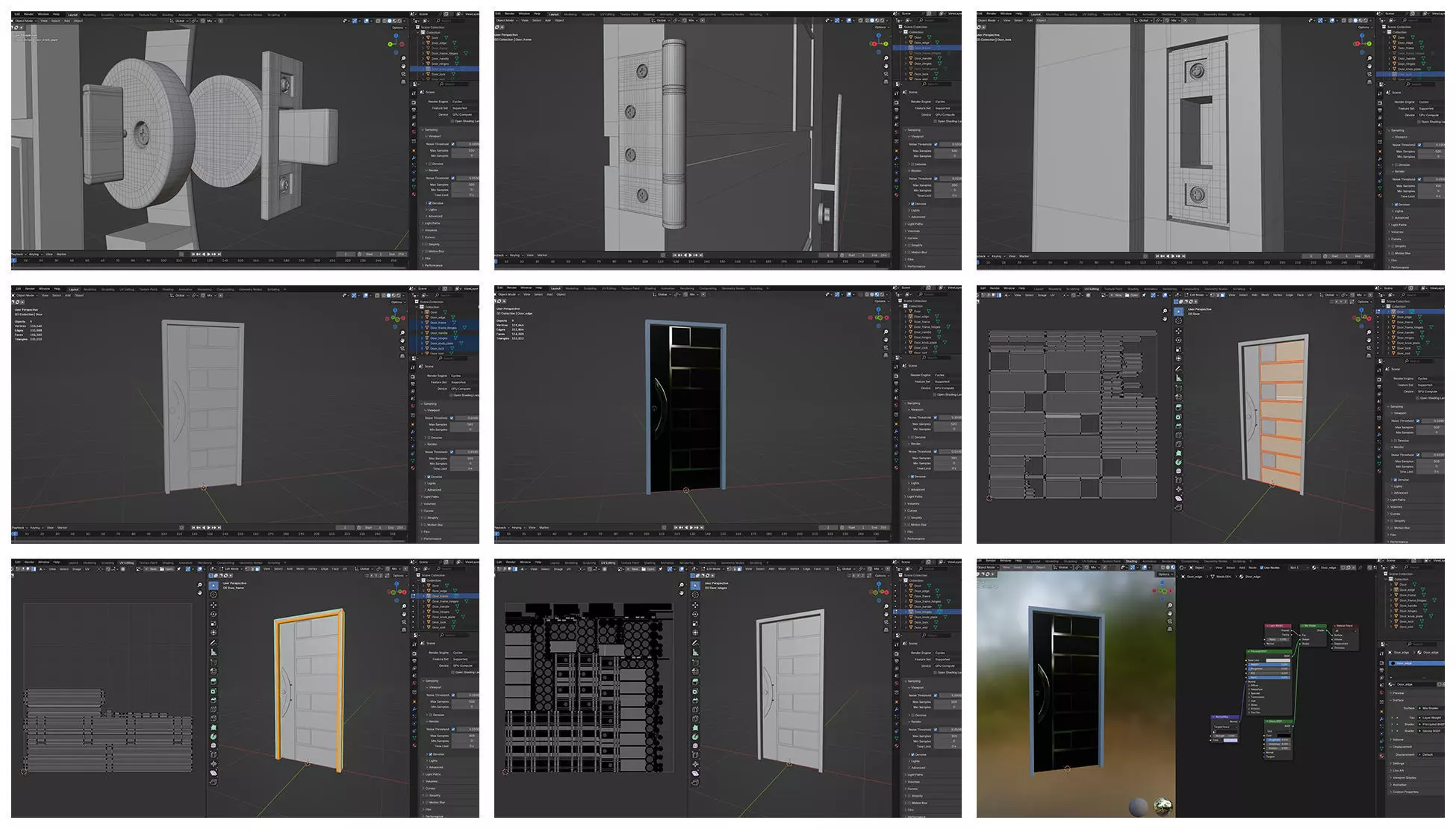
Task: Pick the Annotate pencil tool in orange-panel door screenshot
Action: coord(1178,369)
